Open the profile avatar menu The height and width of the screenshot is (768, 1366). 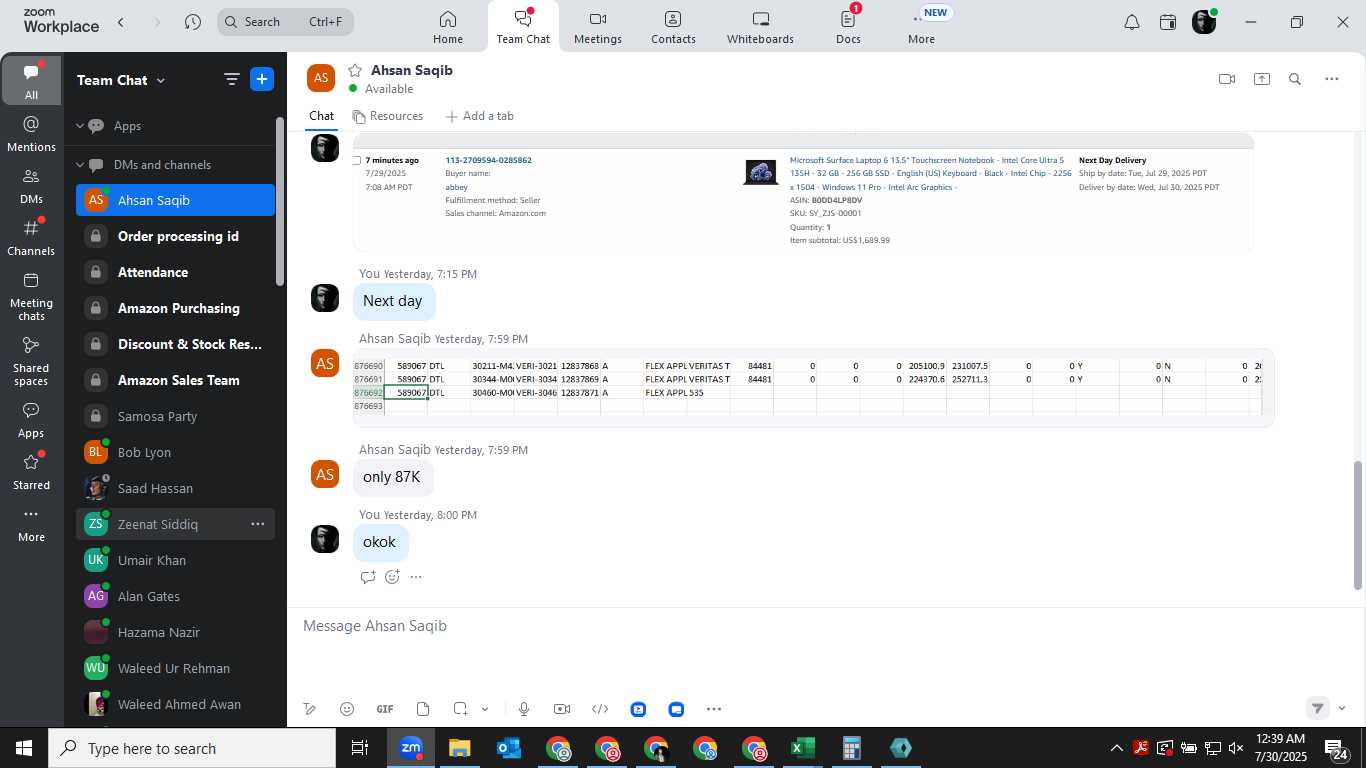[1204, 22]
